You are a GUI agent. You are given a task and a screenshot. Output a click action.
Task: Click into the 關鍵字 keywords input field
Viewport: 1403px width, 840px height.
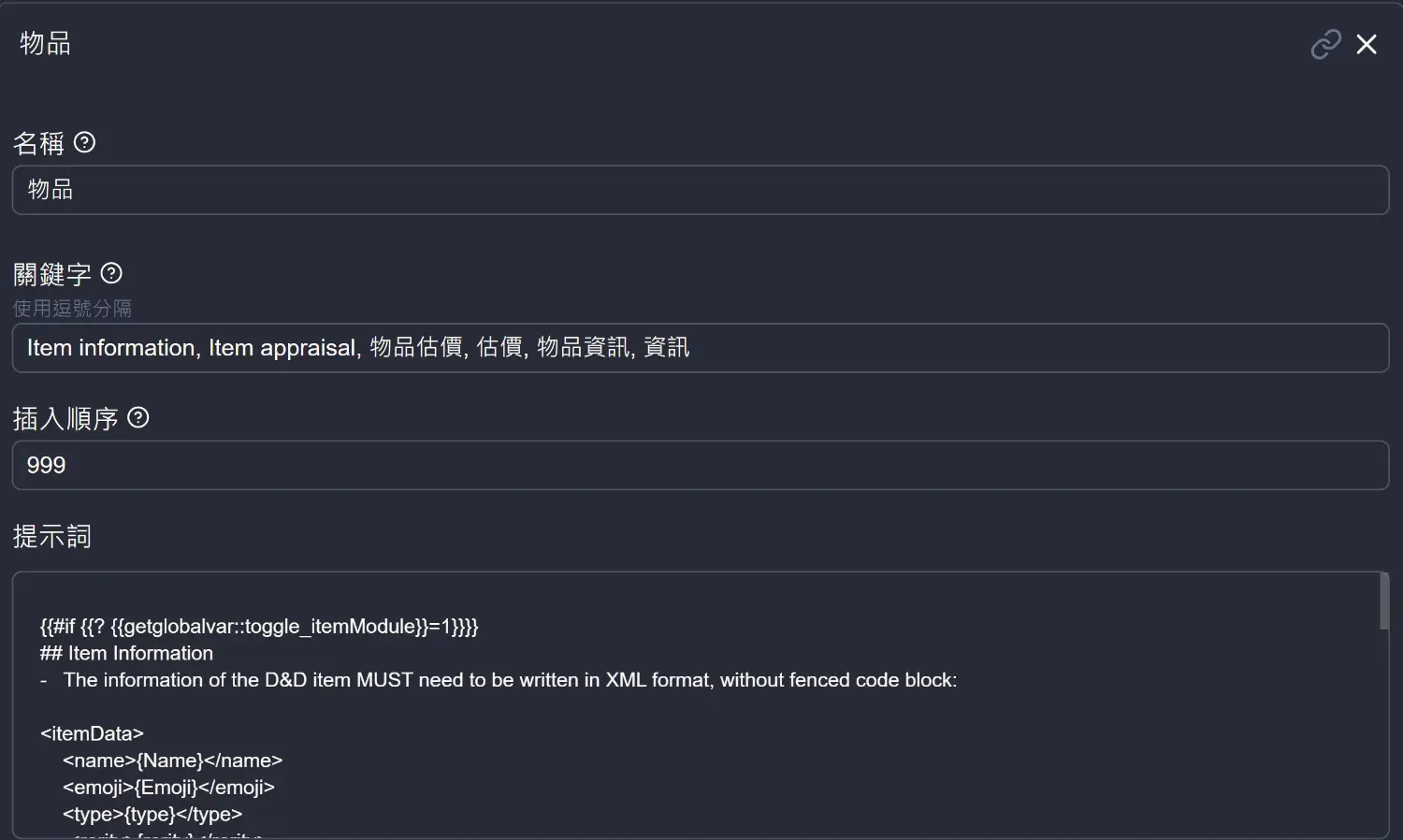(x=701, y=348)
